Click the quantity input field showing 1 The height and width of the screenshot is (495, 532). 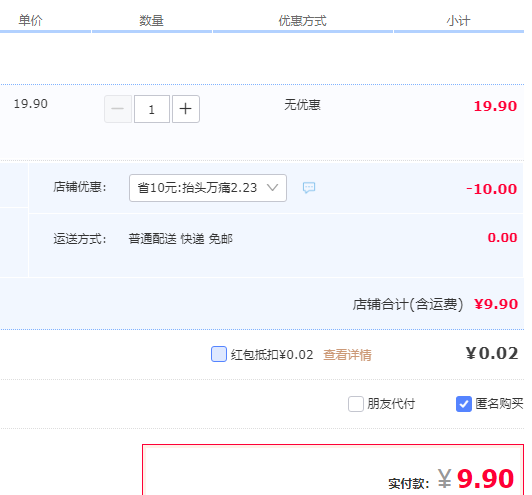pyautogui.click(x=152, y=109)
